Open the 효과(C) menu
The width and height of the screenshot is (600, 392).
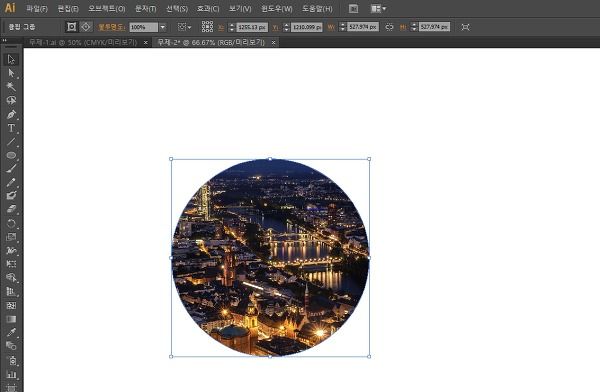coord(208,8)
